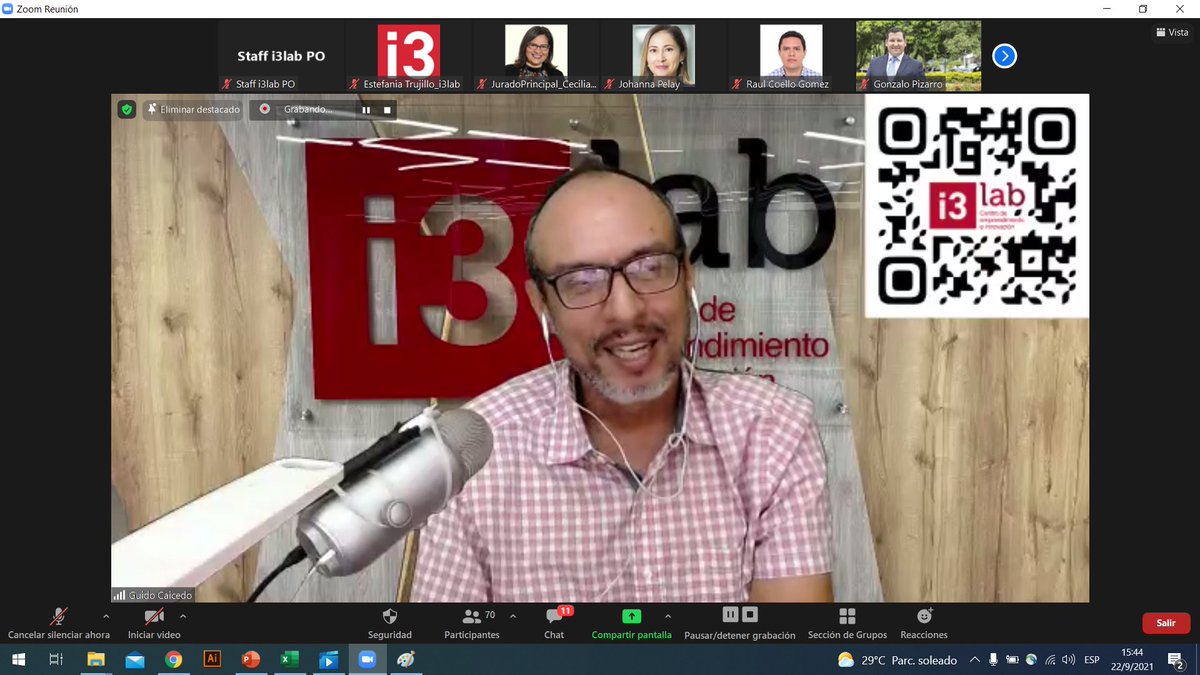The image size is (1200, 675).
Task: Open Mail app from taskbar
Action: (135, 660)
